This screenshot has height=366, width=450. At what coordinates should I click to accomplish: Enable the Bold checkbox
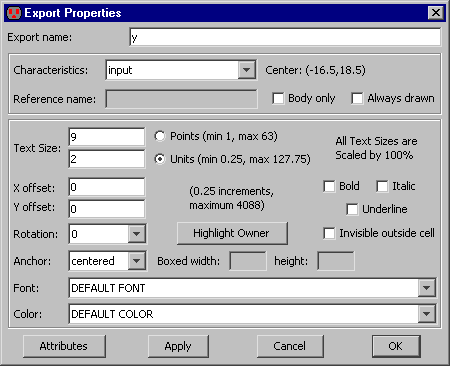pyautogui.click(x=329, y=186)
